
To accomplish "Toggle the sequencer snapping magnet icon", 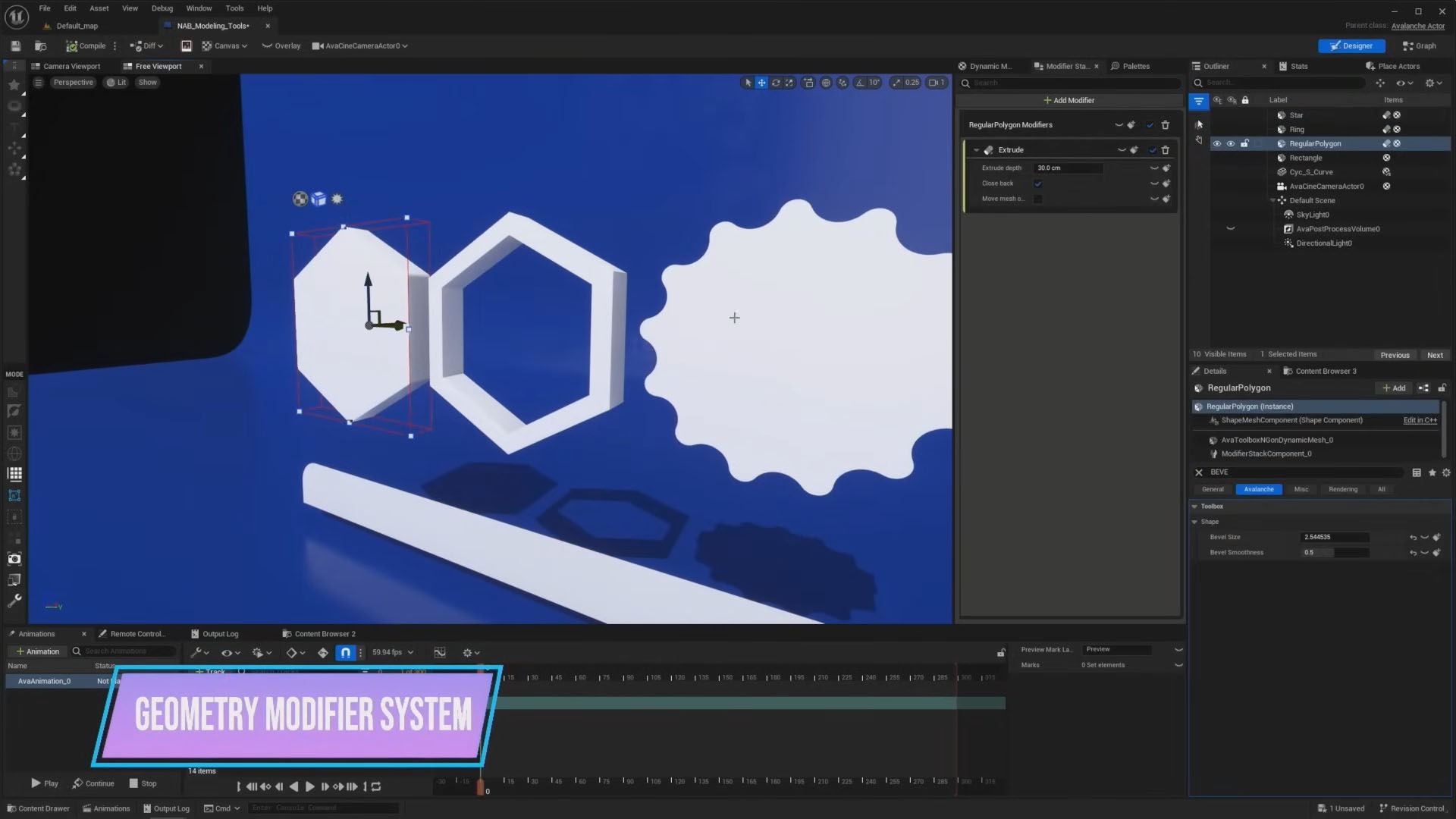I will pos(346,652).
